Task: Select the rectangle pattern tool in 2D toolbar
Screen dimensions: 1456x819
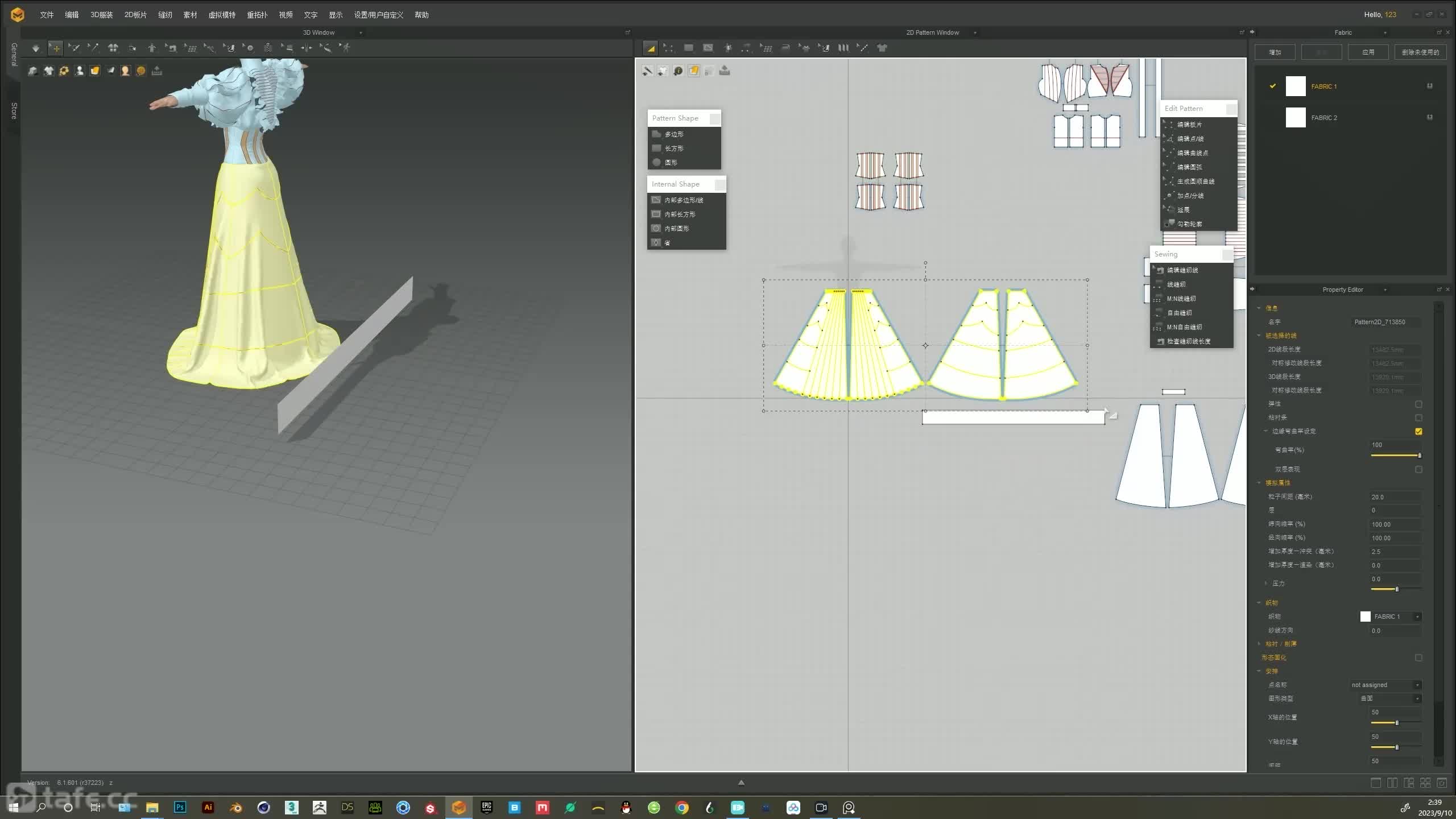Action: 689,48
